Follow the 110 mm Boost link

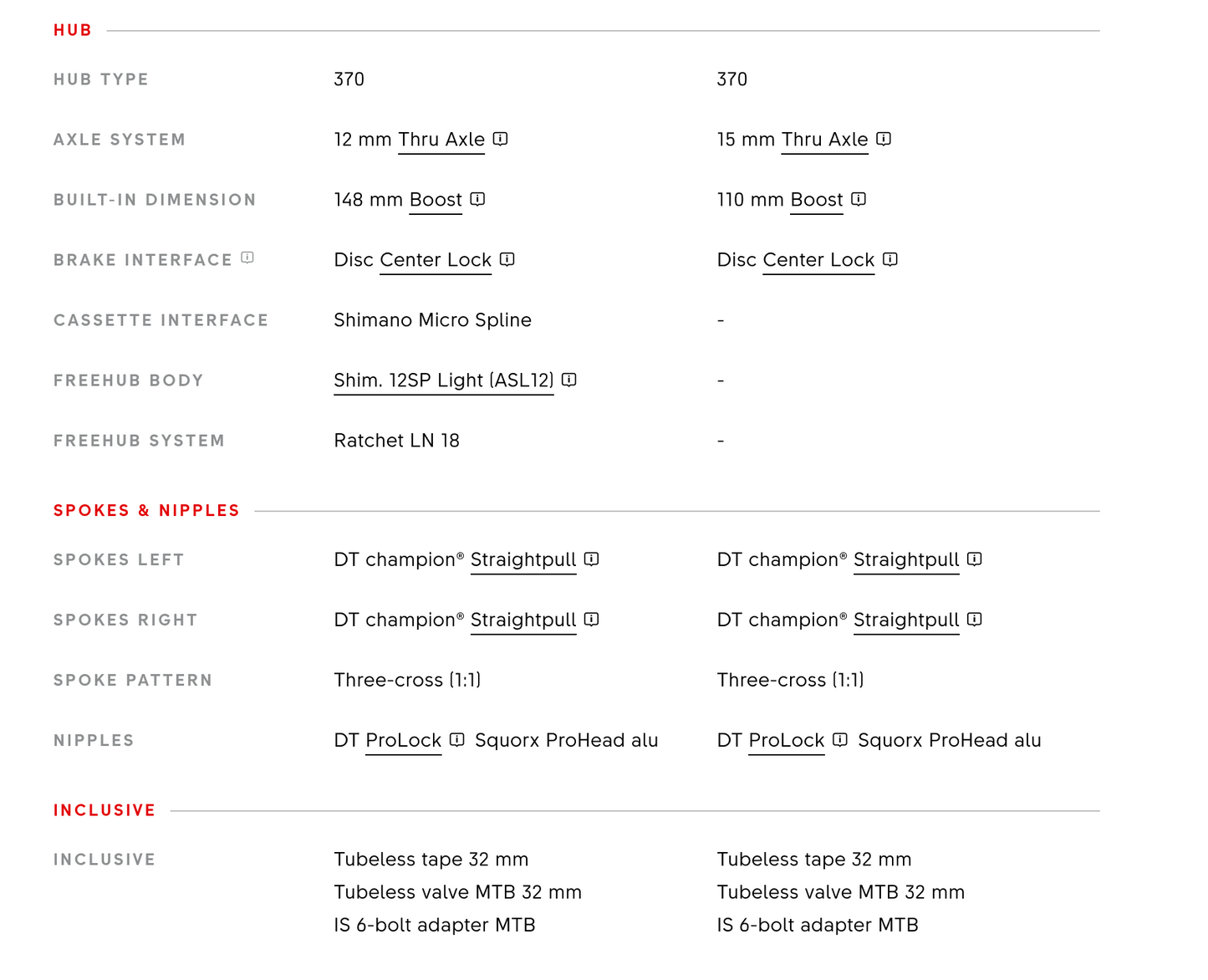click(x=817, y=200)
